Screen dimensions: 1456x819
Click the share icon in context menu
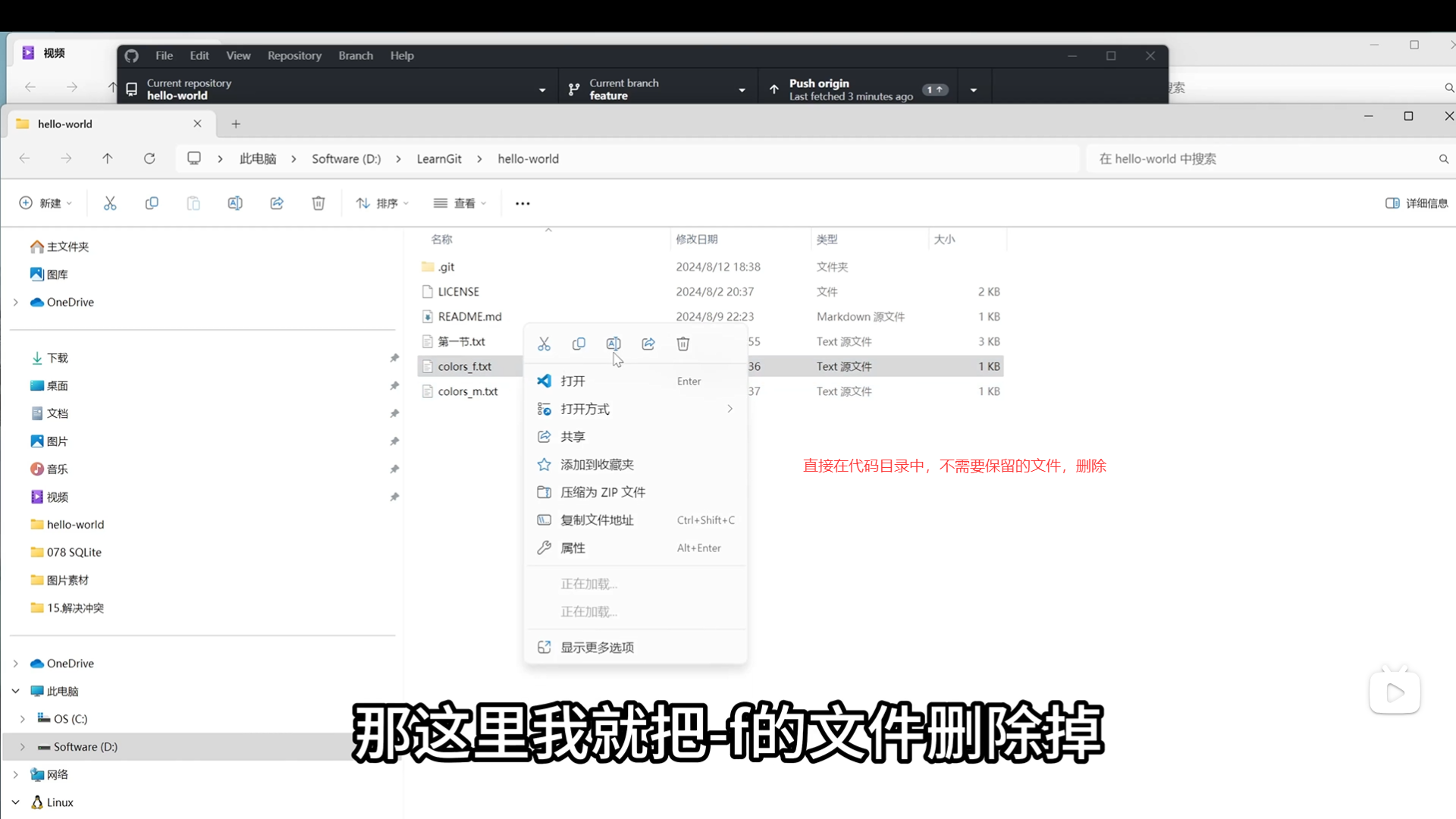648,344
